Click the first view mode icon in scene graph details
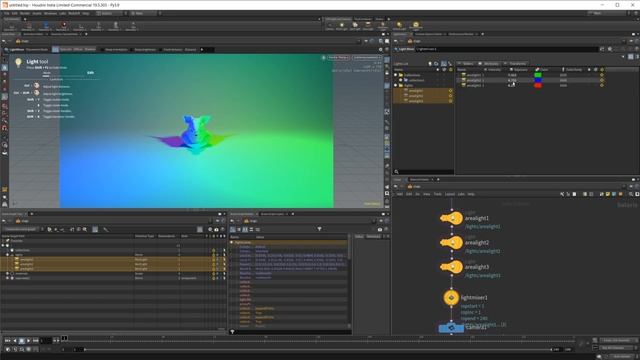The height and width of the screenshot is (360, 640). click(233, 229)
